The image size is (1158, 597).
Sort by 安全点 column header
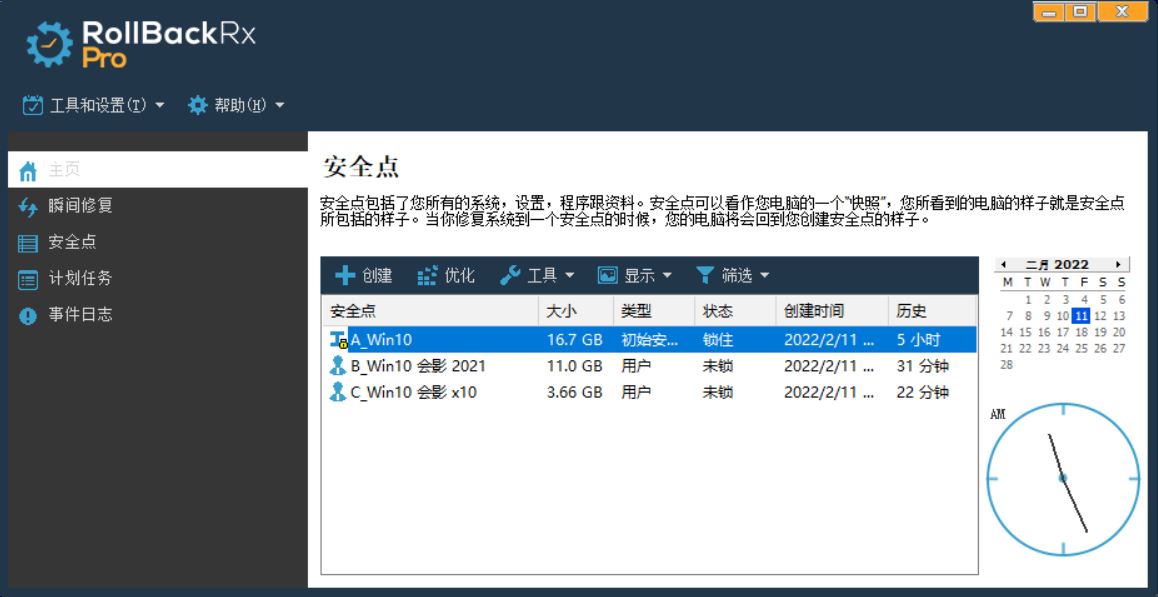[430, 311]
